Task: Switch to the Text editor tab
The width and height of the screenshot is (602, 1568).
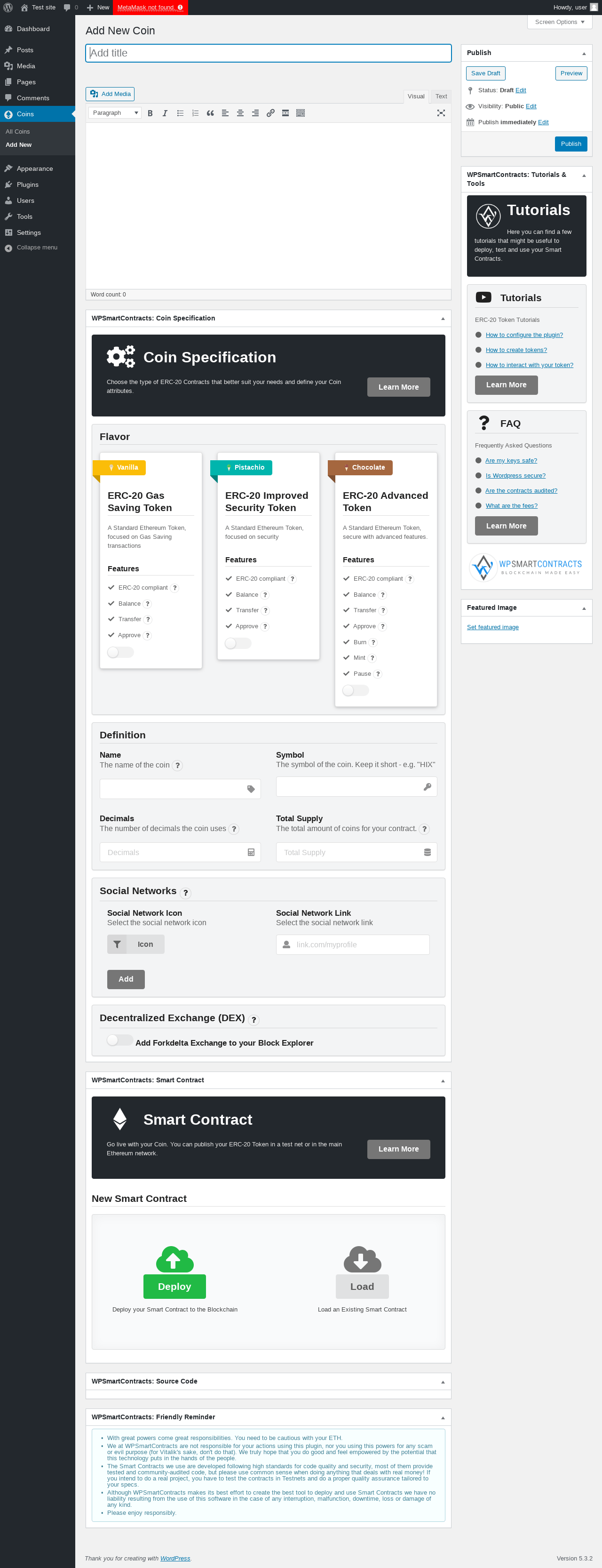Action: (441, 97)
